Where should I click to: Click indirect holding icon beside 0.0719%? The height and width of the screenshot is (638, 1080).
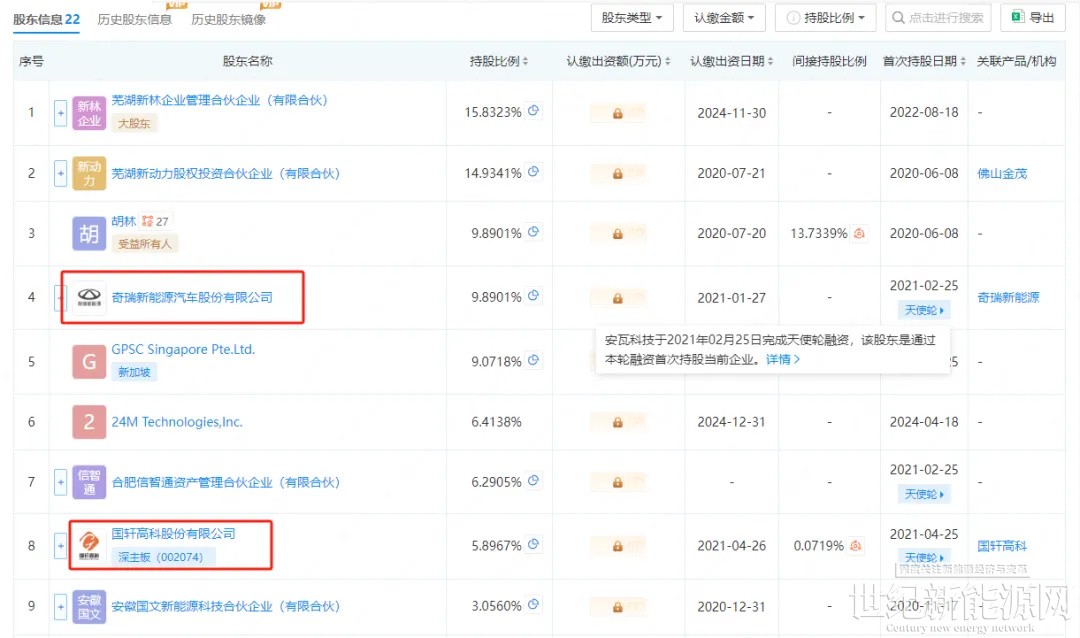coord(856,545)
